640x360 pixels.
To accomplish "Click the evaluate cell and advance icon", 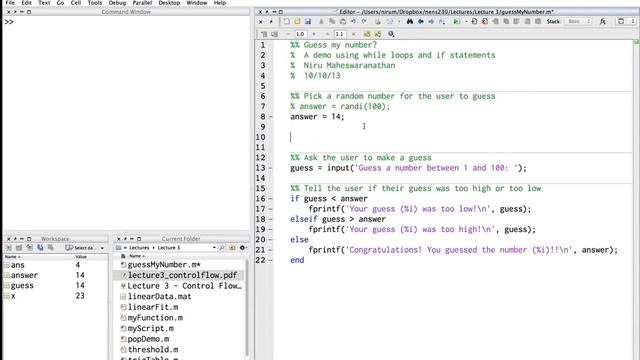I will coord(274,34).
